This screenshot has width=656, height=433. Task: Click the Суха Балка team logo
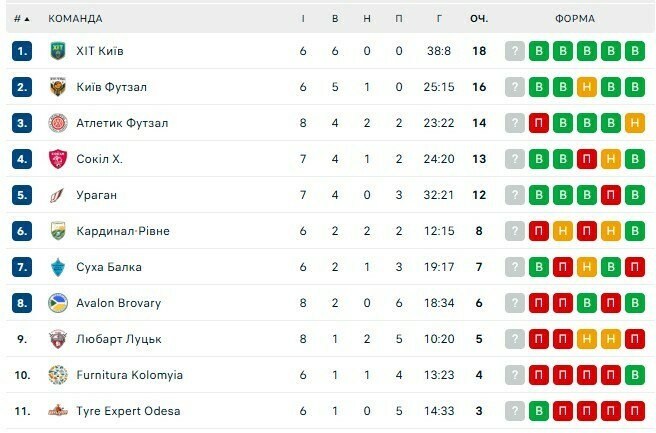pos(57,267)
